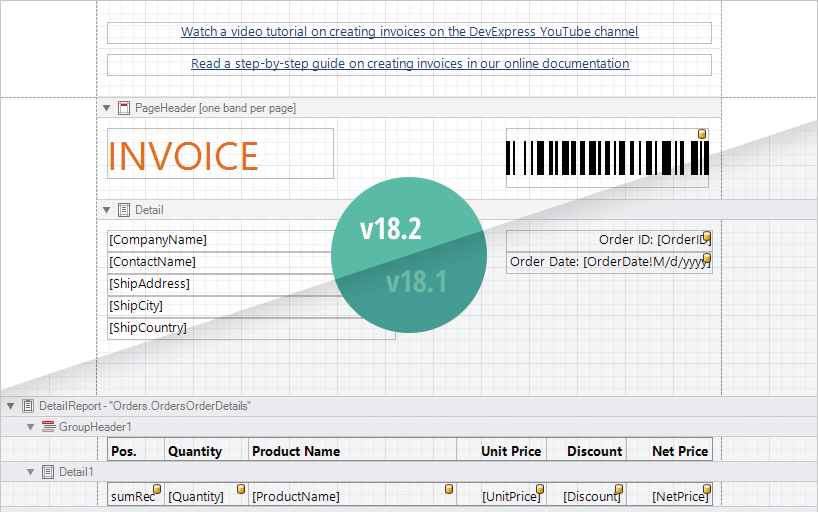Viewport: 818px width, 512px height.
Task: Click the barcode data-binding icon
Action: pyautogui.click(x=702, y=134)
